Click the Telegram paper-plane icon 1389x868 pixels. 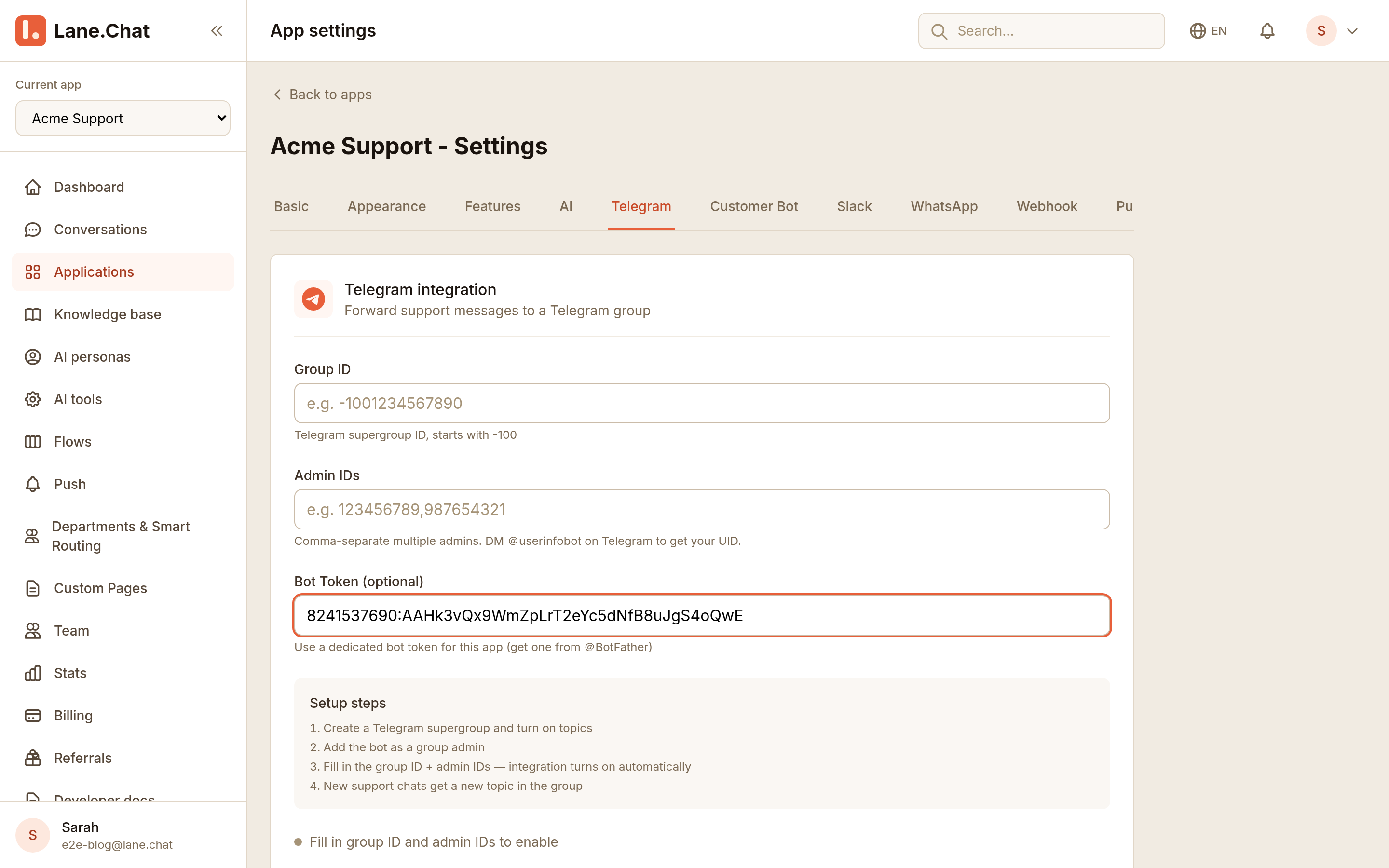click(x=313, y=299)
